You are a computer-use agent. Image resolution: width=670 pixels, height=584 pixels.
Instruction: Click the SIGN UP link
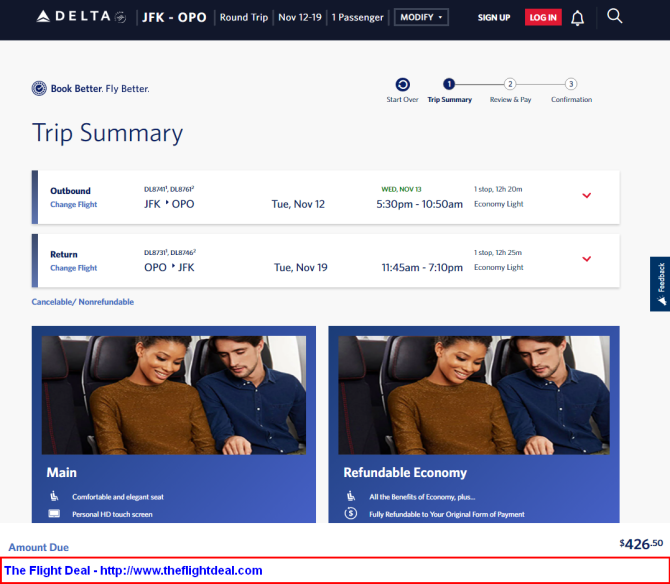494,18
